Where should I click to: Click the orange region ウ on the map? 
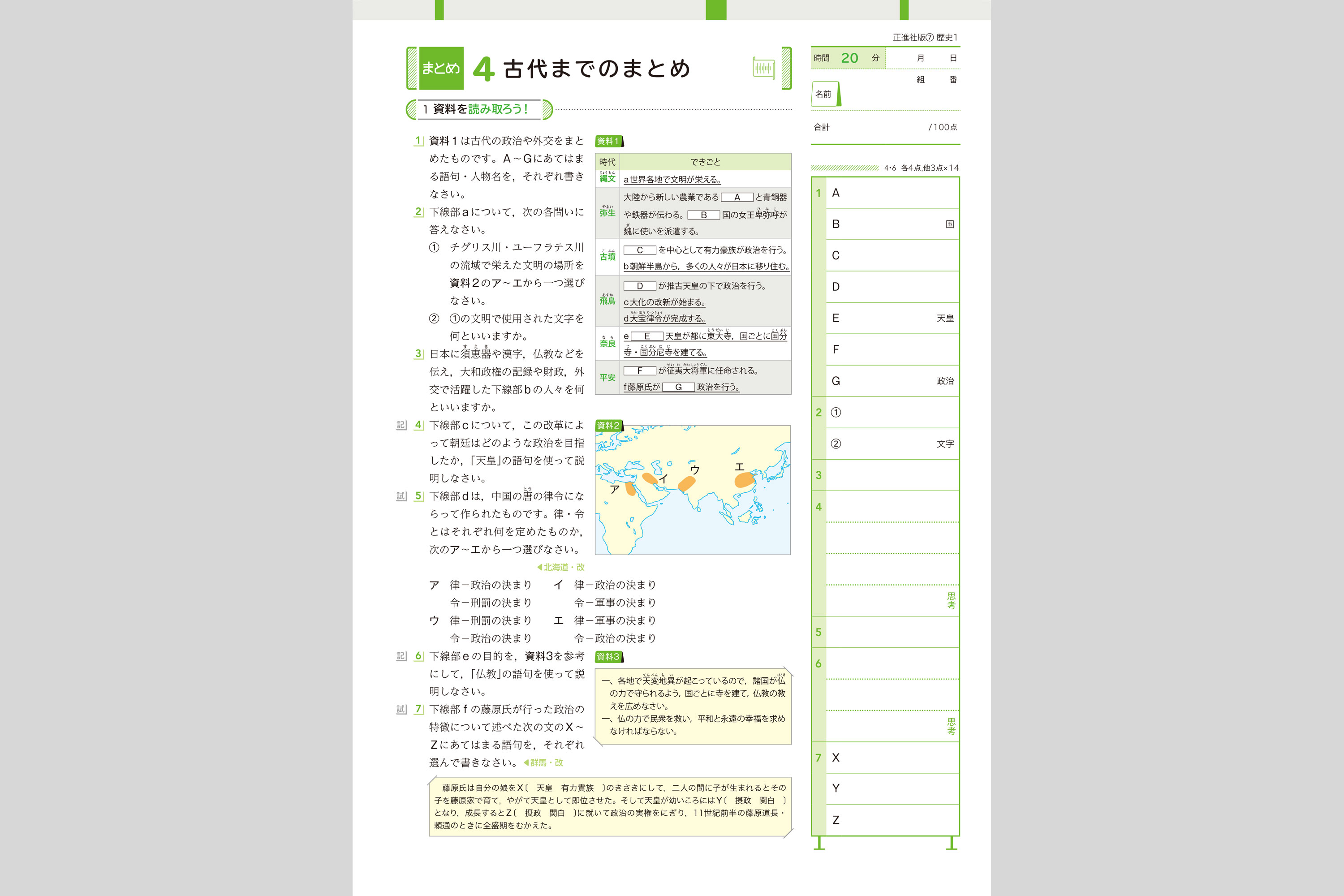click(686, 483)
